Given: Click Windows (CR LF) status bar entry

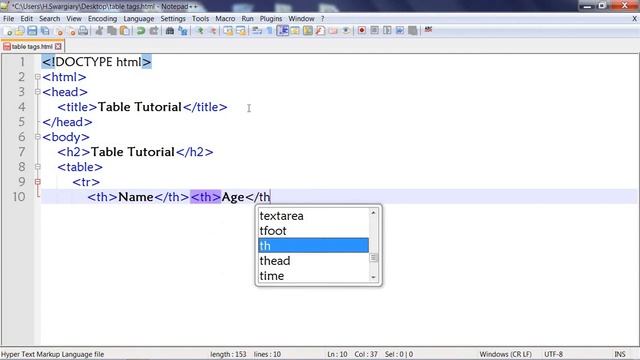Looking at the screenshot, I should coord(505,354).
